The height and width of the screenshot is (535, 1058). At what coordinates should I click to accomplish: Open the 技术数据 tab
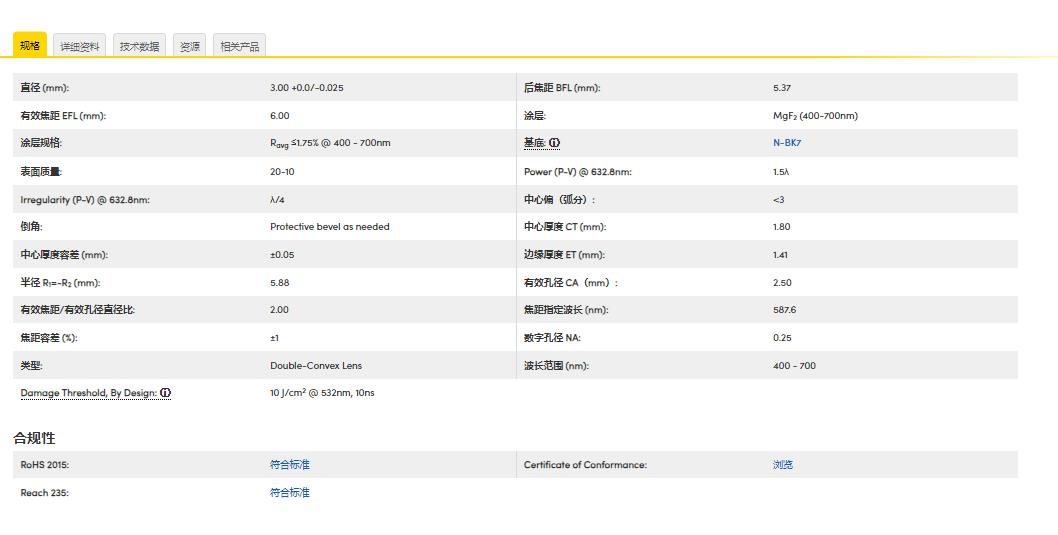(140, 46)
